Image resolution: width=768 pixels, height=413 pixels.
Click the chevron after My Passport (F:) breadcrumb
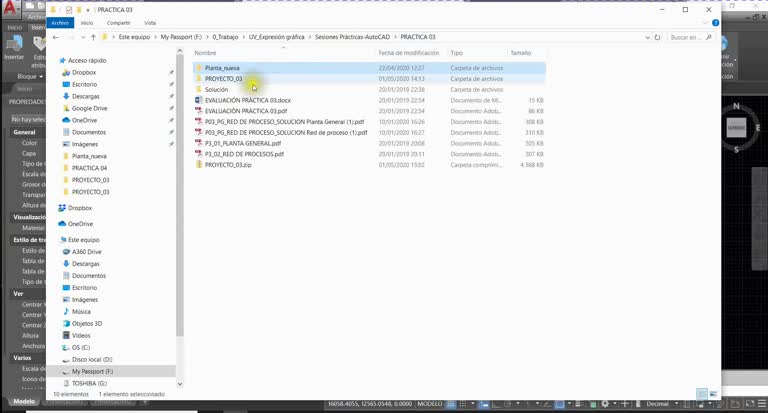[206, 37]
